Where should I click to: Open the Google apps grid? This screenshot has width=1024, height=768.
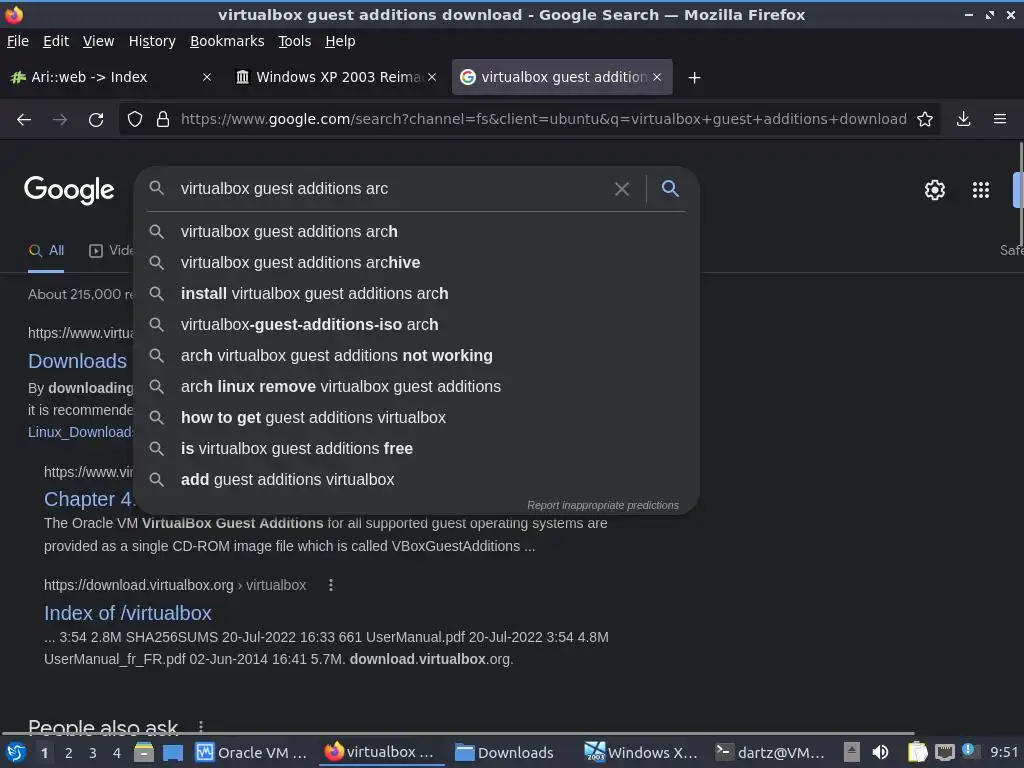[981, 190]
